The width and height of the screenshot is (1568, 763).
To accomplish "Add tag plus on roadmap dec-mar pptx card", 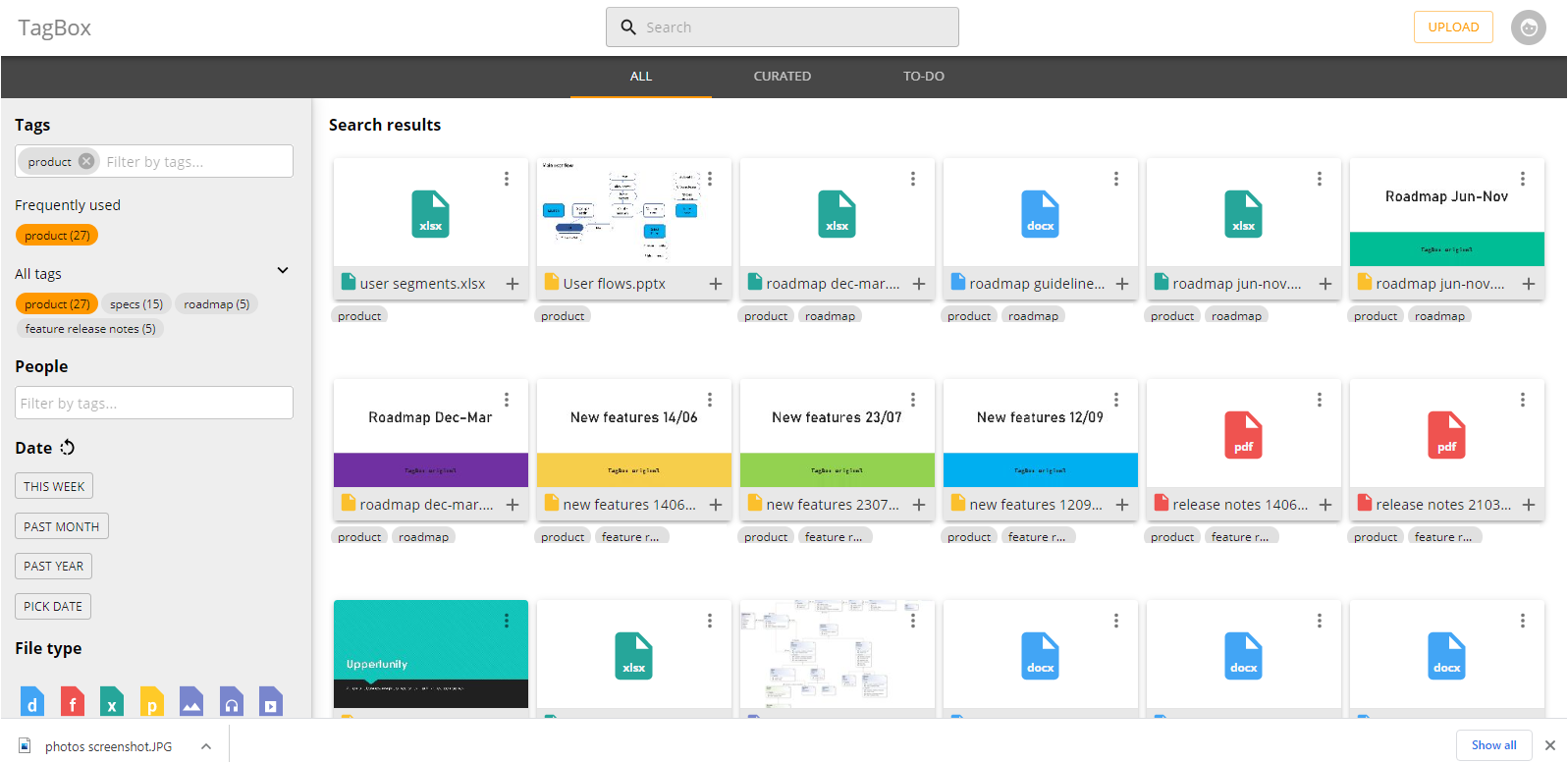I will (513, 505).
